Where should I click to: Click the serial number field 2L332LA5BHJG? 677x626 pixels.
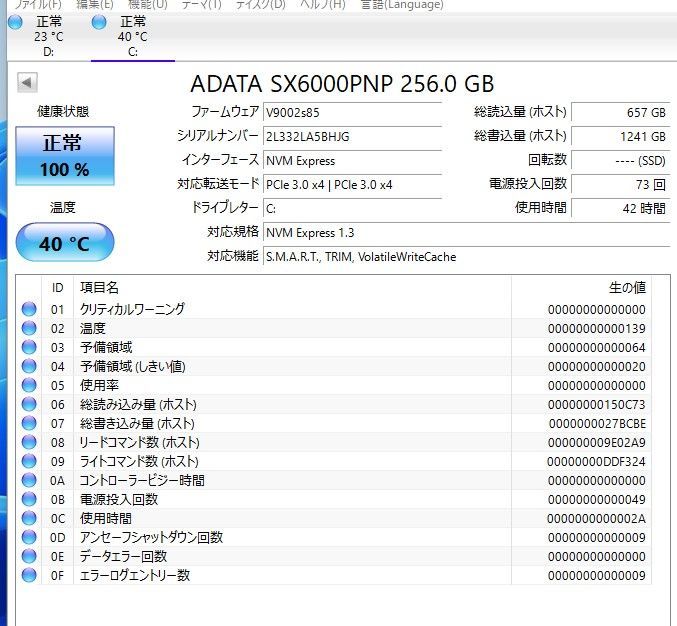(x=352, y=137)
